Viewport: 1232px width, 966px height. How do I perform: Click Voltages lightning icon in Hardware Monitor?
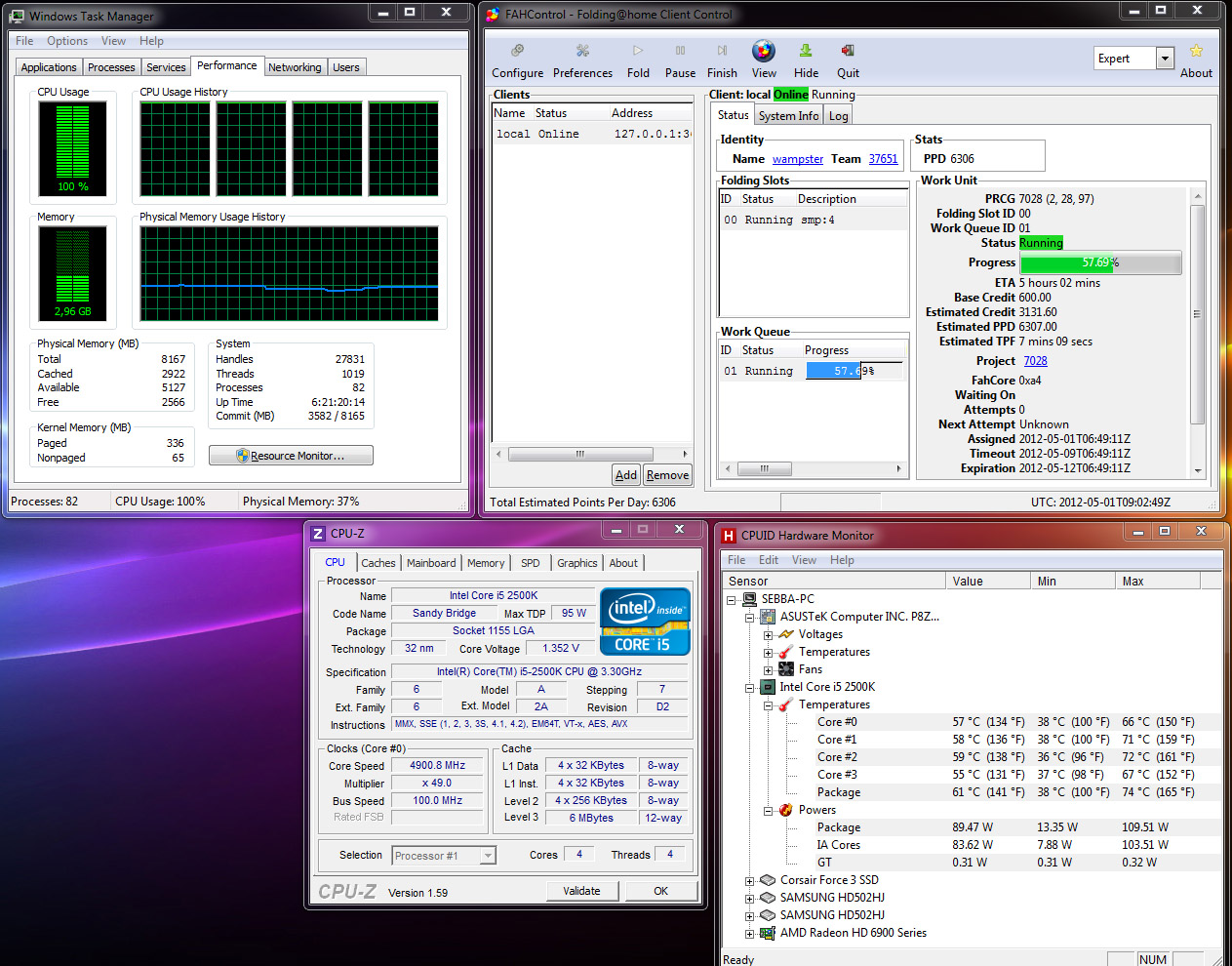(786, 634)
